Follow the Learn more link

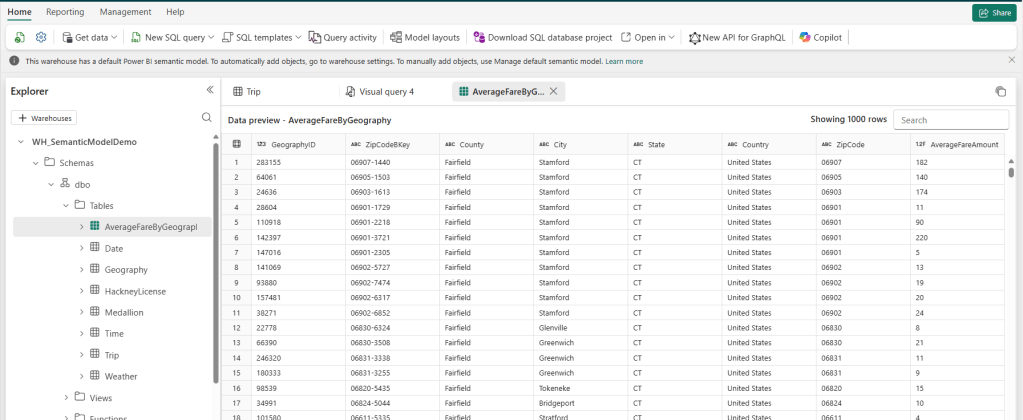[x=624, y=61]
